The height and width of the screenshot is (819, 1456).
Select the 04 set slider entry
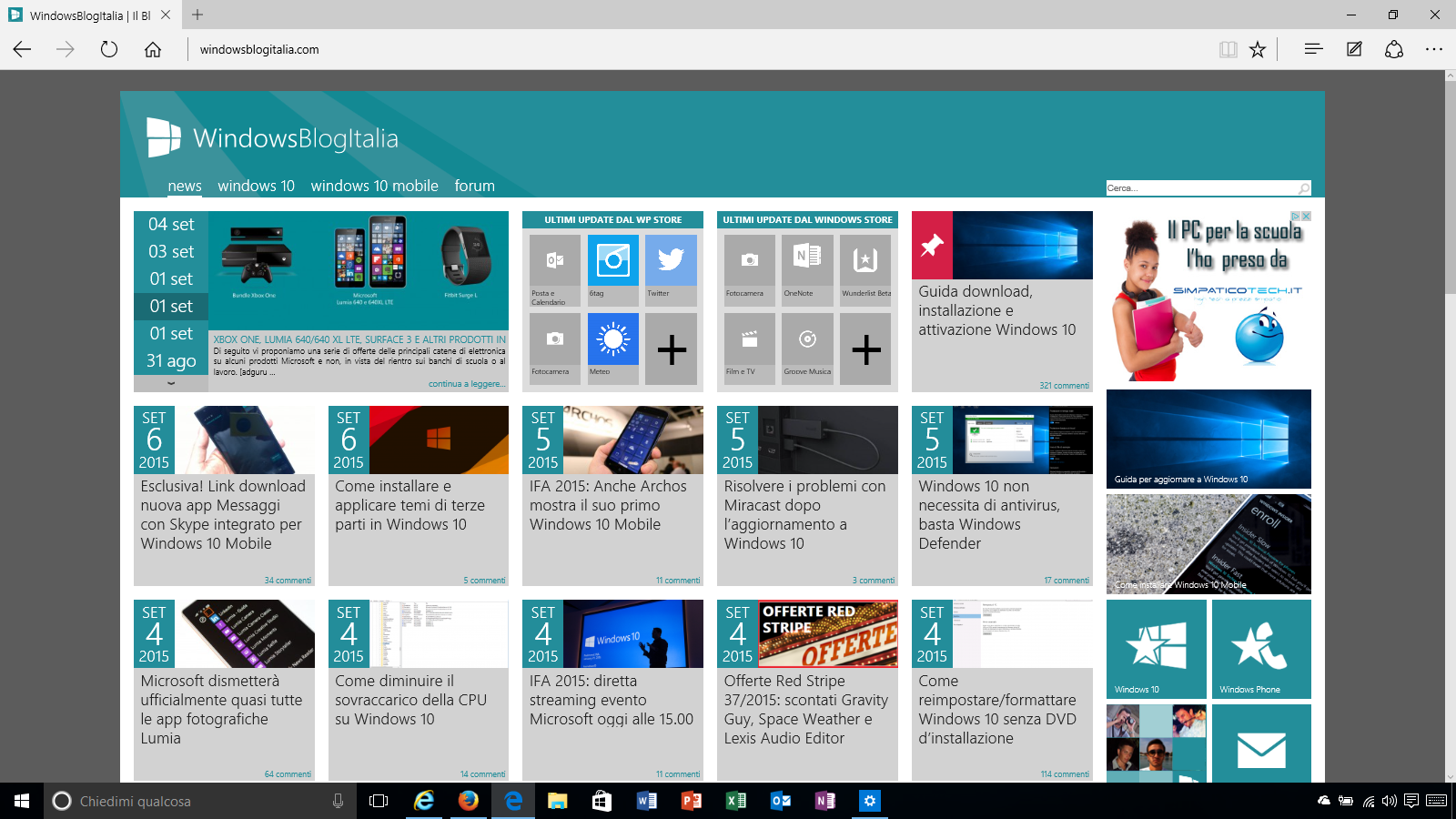(x=171, y=224)
